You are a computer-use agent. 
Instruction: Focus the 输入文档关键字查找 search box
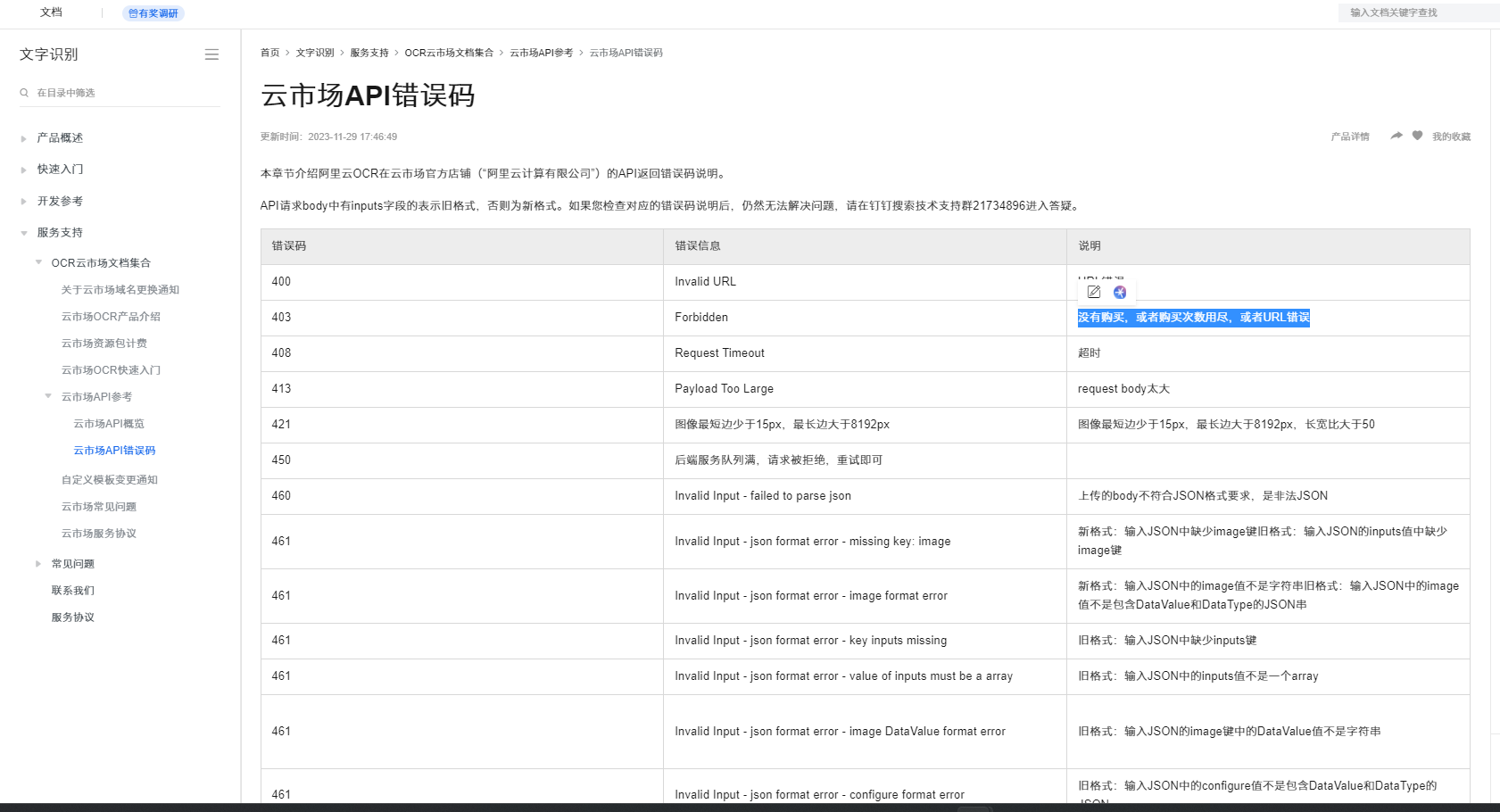(1419, 12)
